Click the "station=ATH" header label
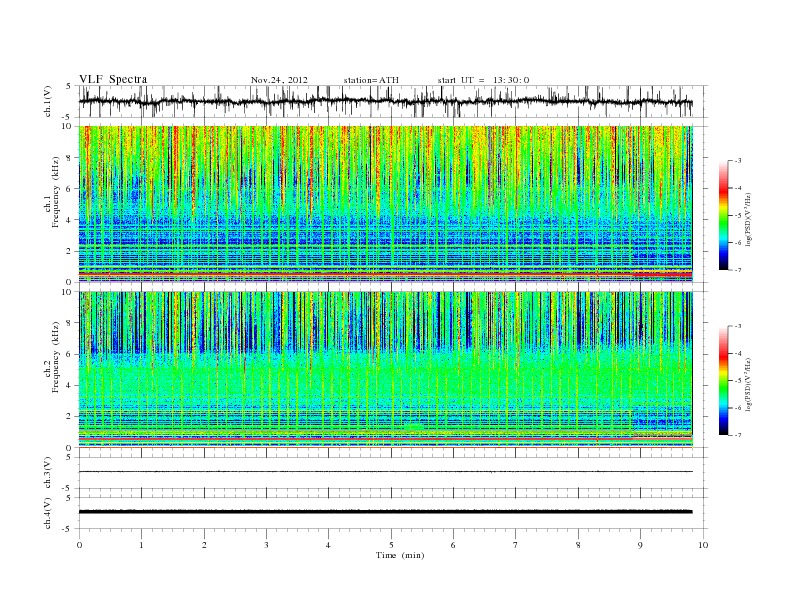Image resolution: width=792 pixels, height=612 pixels. click(371, 80)
